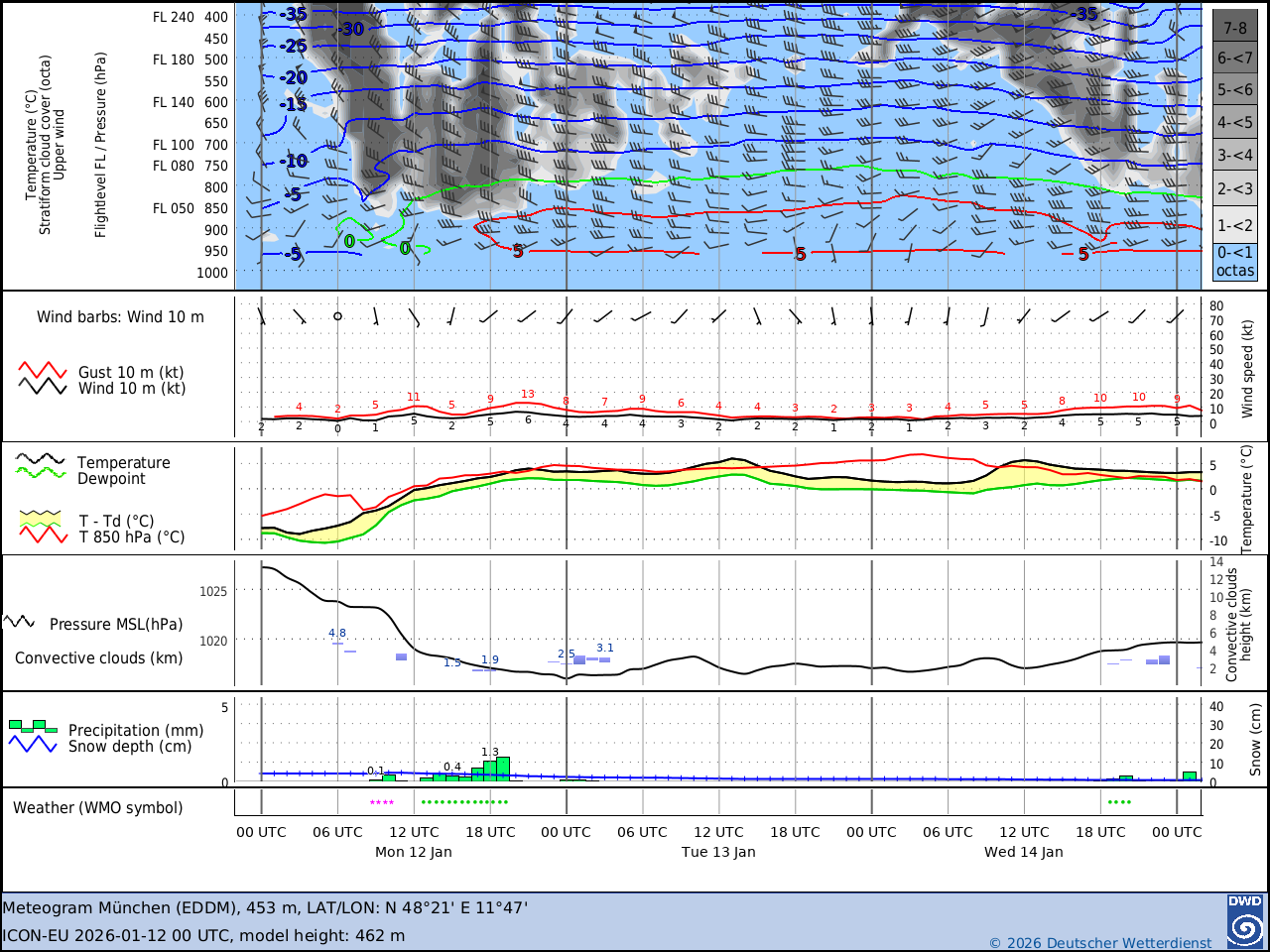This screenshot has height=952, width=1270.
Task: Click the Wind speed (kt) axis title
Action: click(x=1247, y=368)
